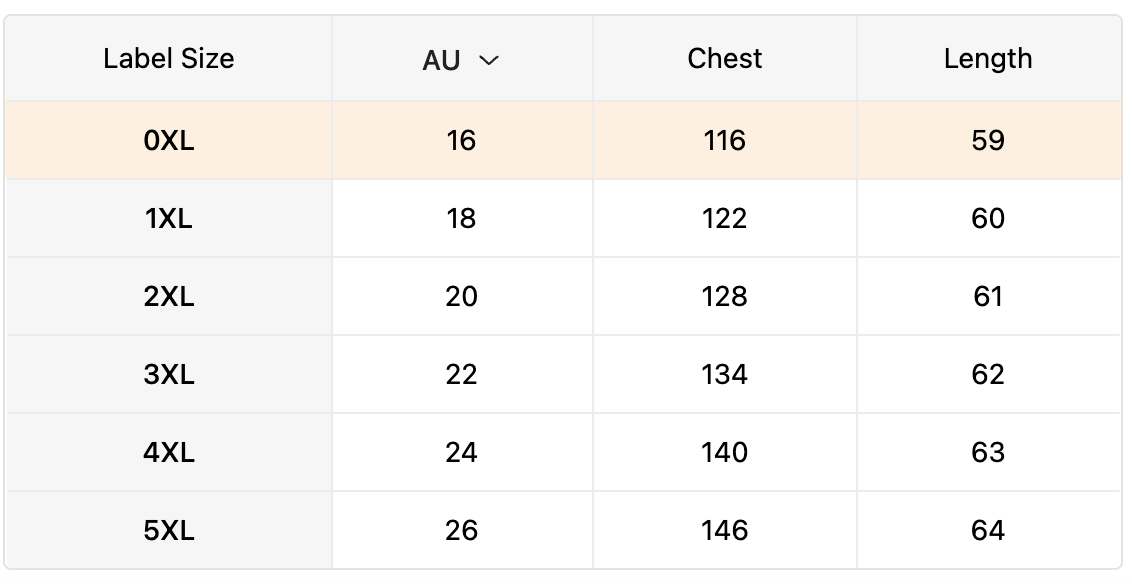Click the chest value 128 cell
Screen dimensions: 1132x588
point(725,297)
